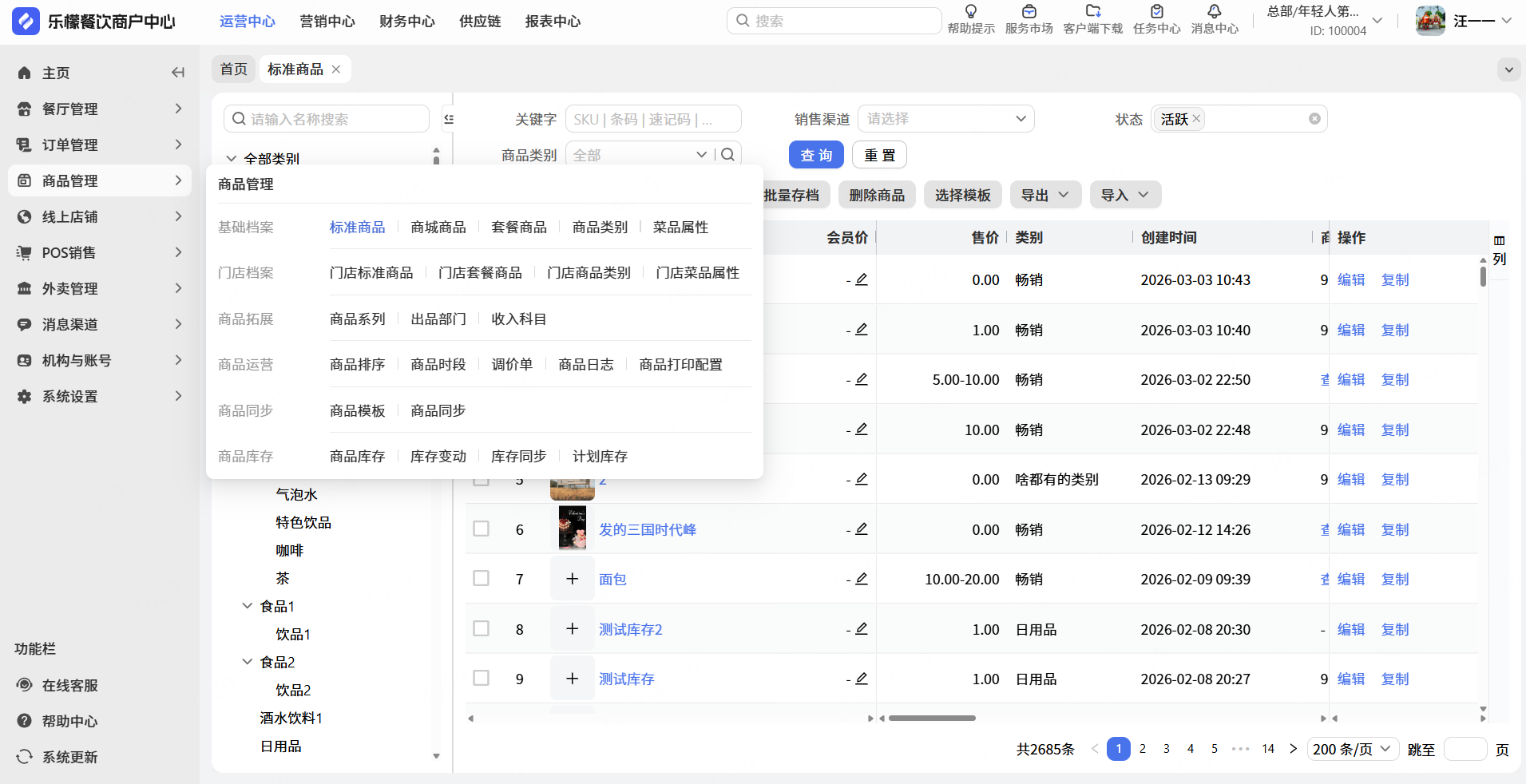
Task: Expand the 导出 dropdown button
Action: coord(1044,195)
